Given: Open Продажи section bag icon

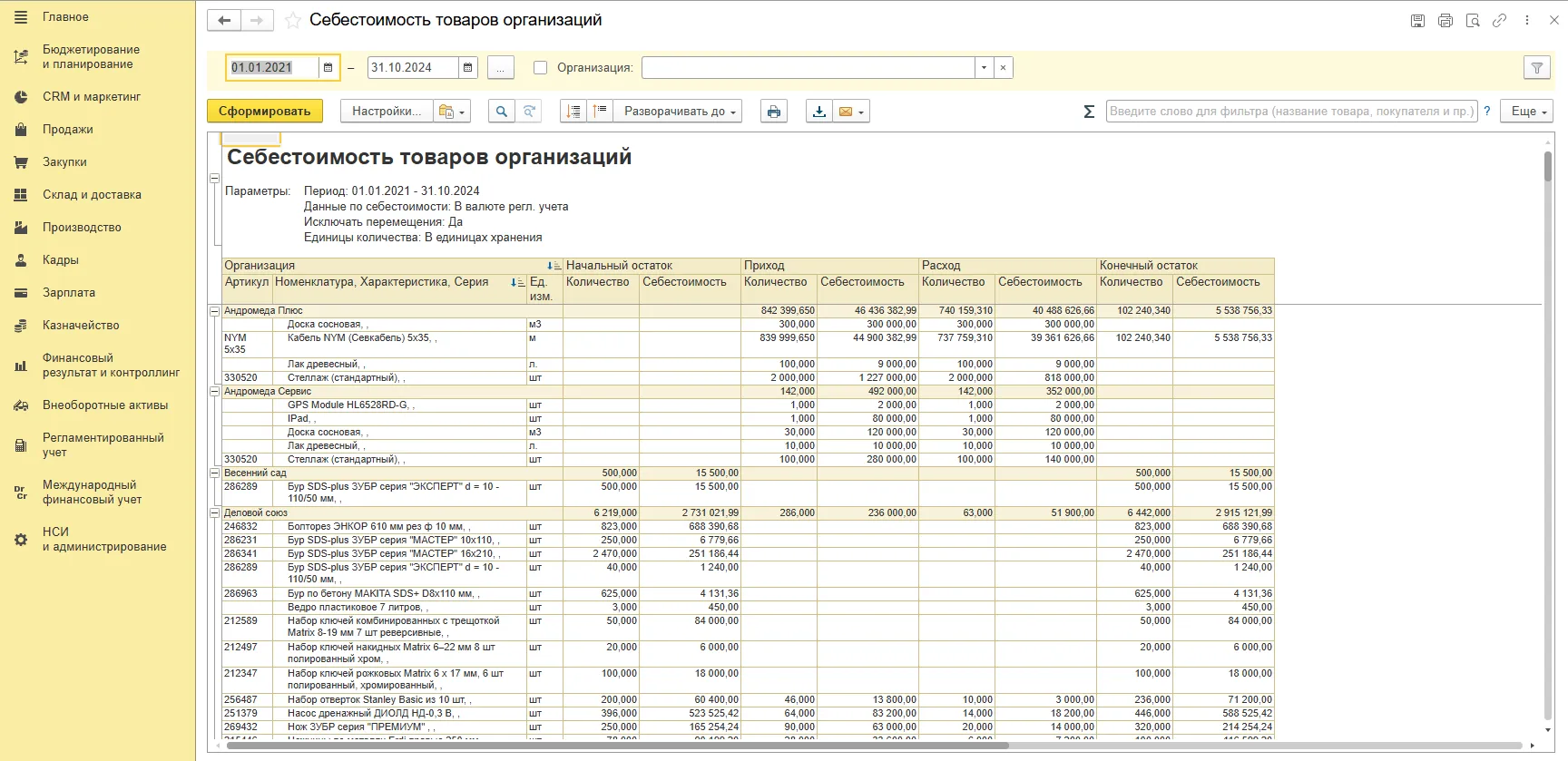Looking at the screenshot, I should pyautogui.click(x=21, y=130).
